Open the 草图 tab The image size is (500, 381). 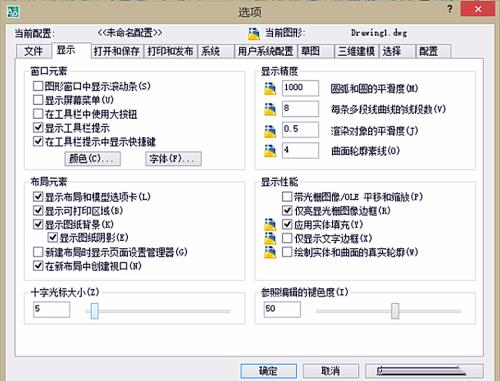pos(316,51)
